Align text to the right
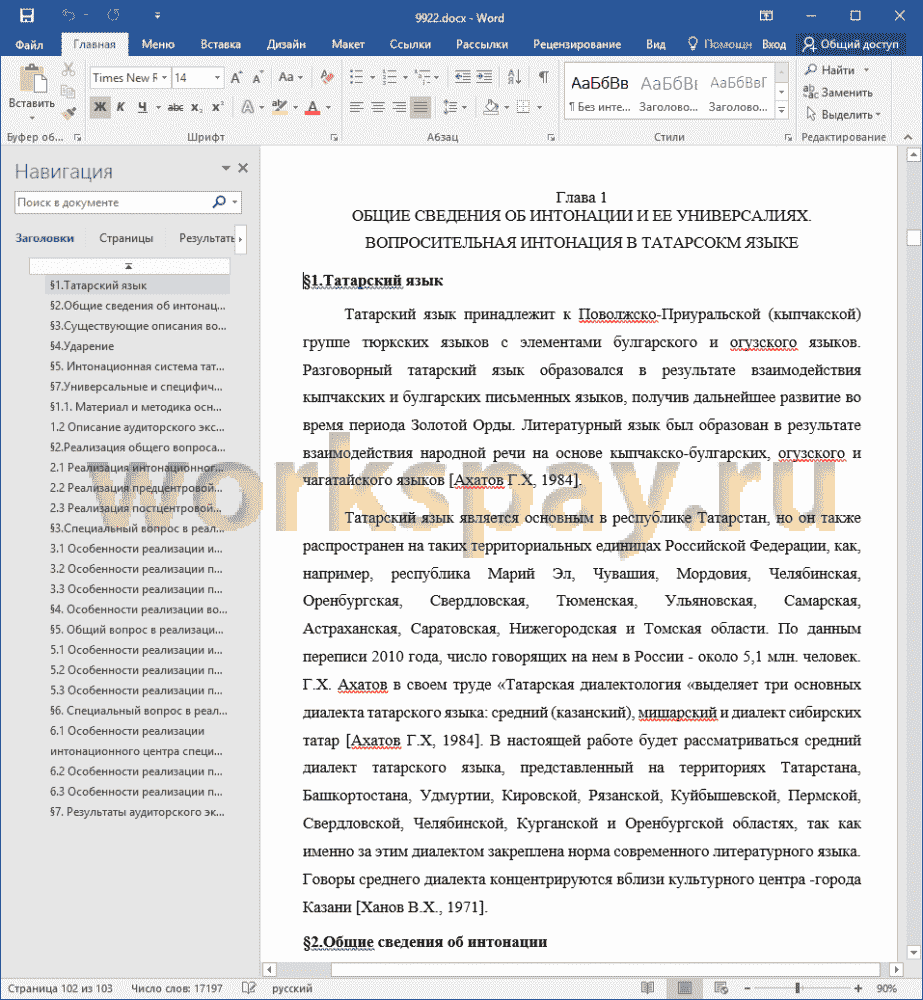This screenshot has width=923, height=1000. [399, 107]
